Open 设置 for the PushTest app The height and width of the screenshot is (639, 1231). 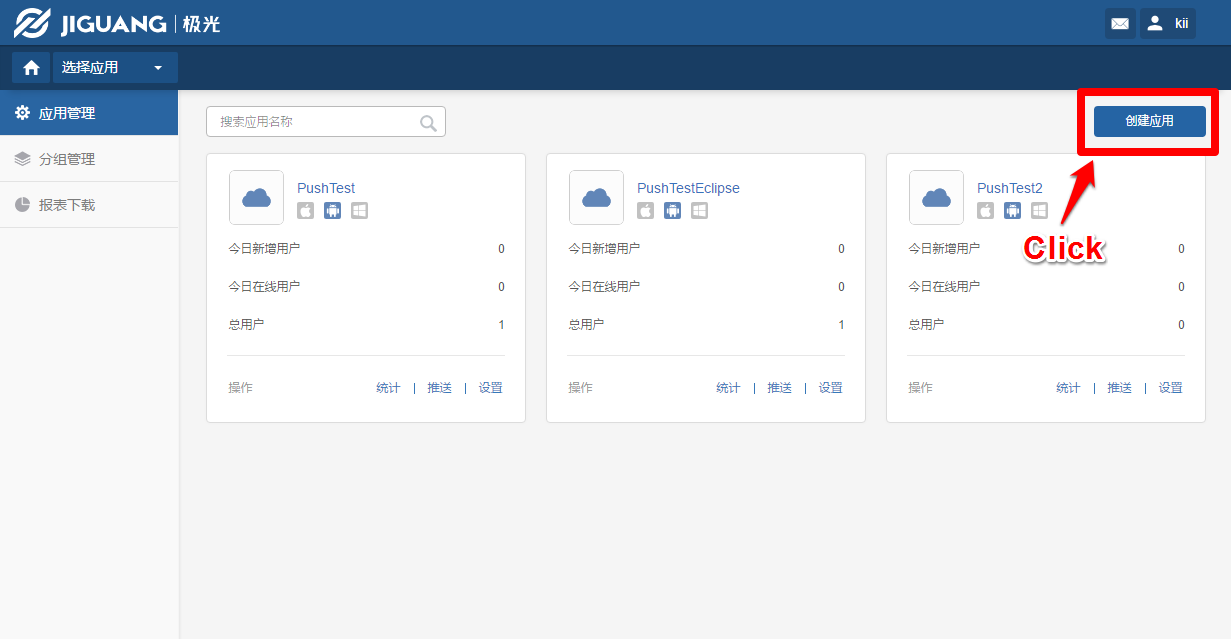tap(490, 388)
